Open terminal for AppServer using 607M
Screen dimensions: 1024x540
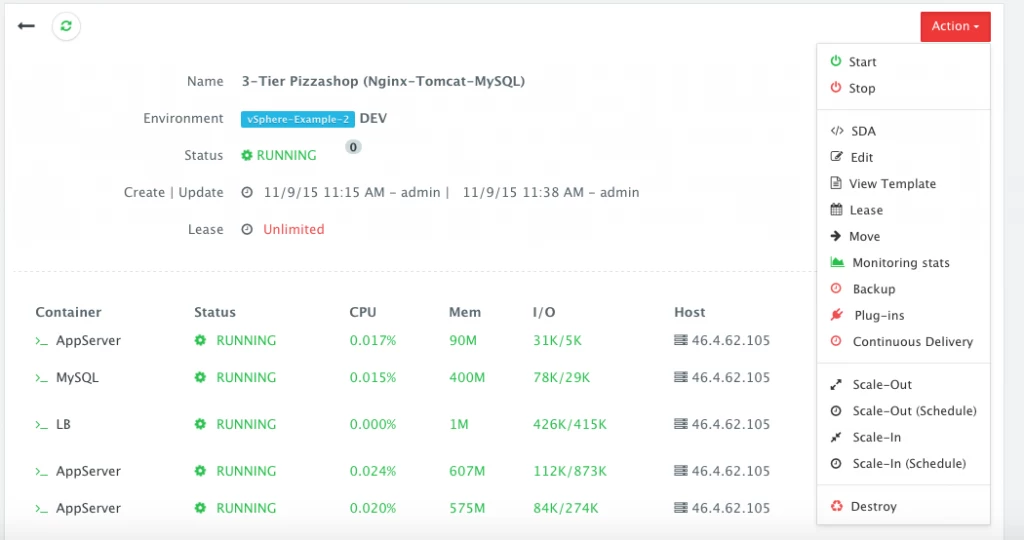42,471
